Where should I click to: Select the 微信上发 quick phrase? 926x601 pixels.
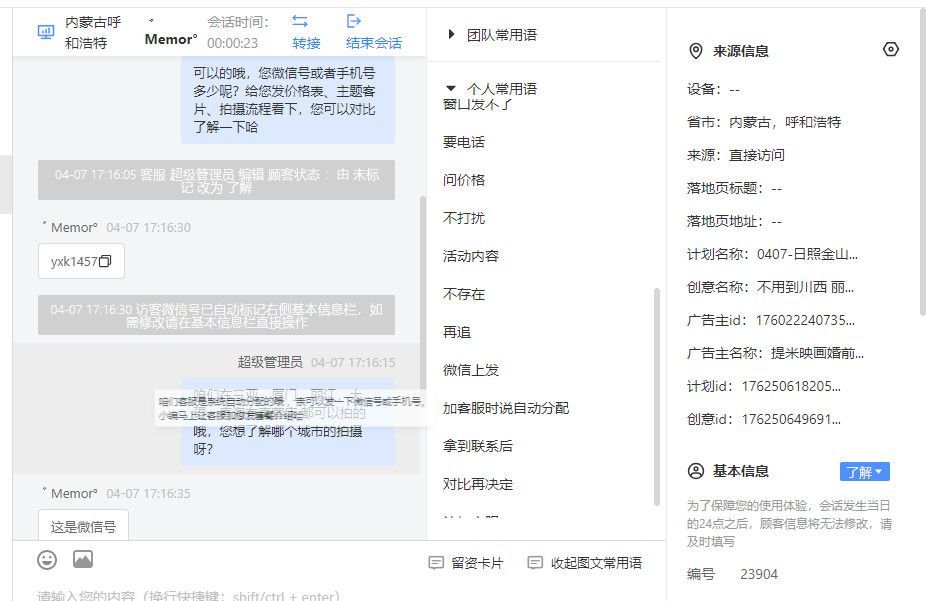[471, 370]
